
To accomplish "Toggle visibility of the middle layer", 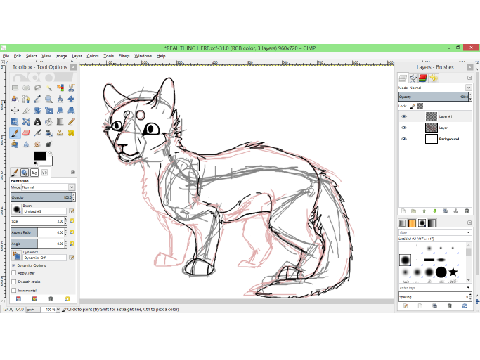I will (404, 127).
